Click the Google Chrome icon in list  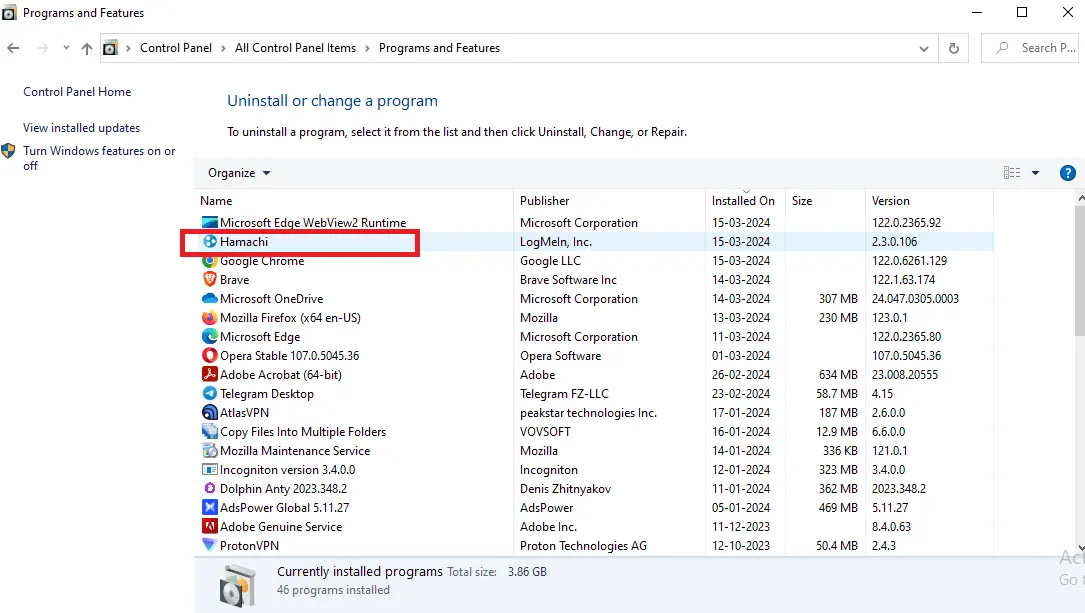(209, 261)
